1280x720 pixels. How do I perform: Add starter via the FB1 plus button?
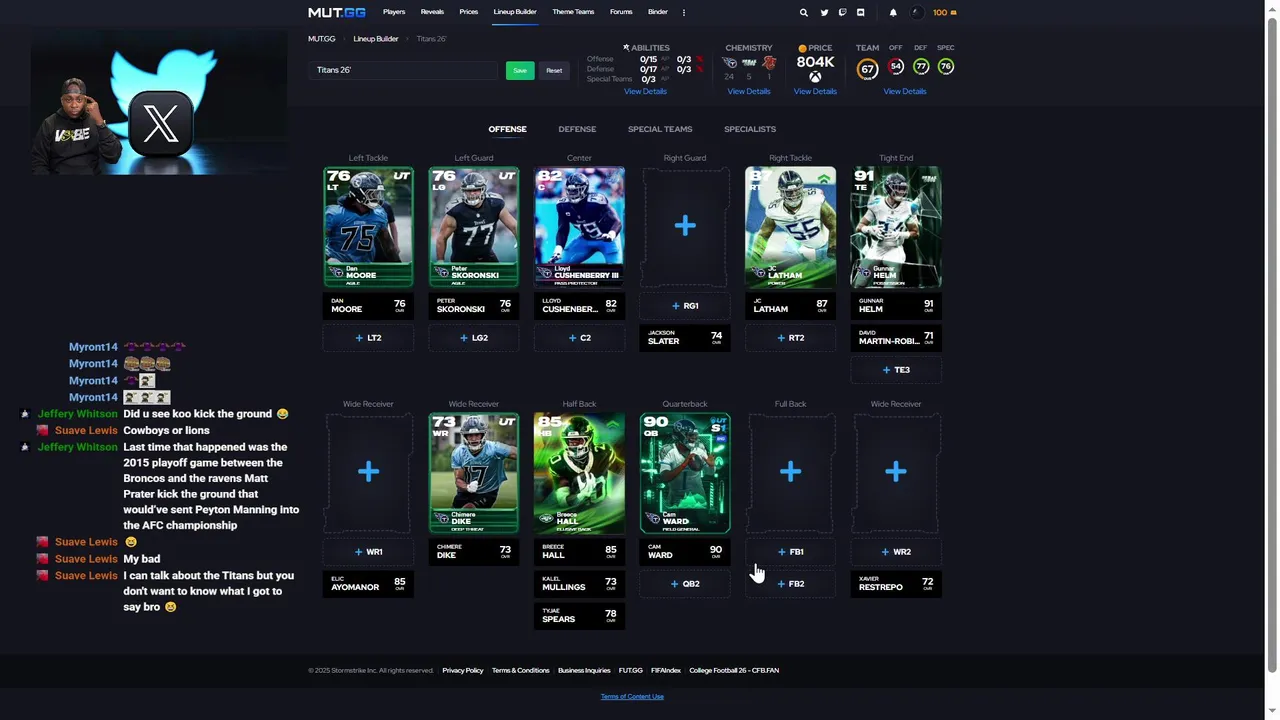(790, 552)
